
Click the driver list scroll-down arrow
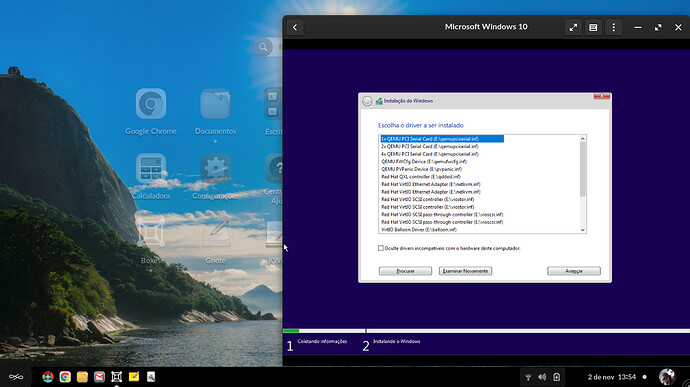click(x=583, y=230)
